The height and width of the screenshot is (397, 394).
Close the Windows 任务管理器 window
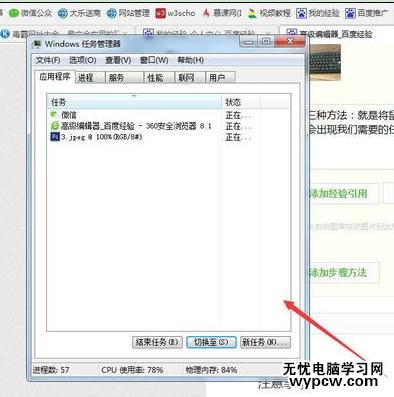point(290,41)
